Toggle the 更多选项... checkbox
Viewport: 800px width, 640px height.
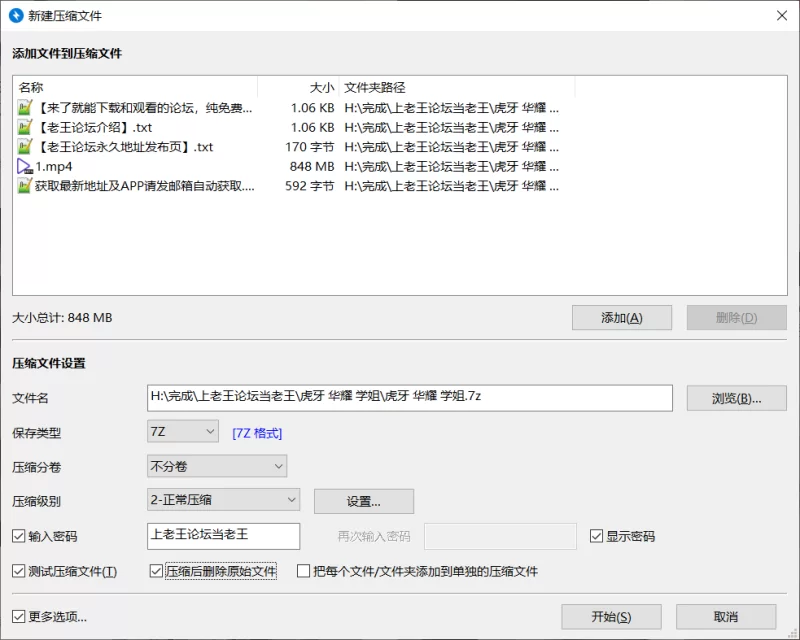18,617
